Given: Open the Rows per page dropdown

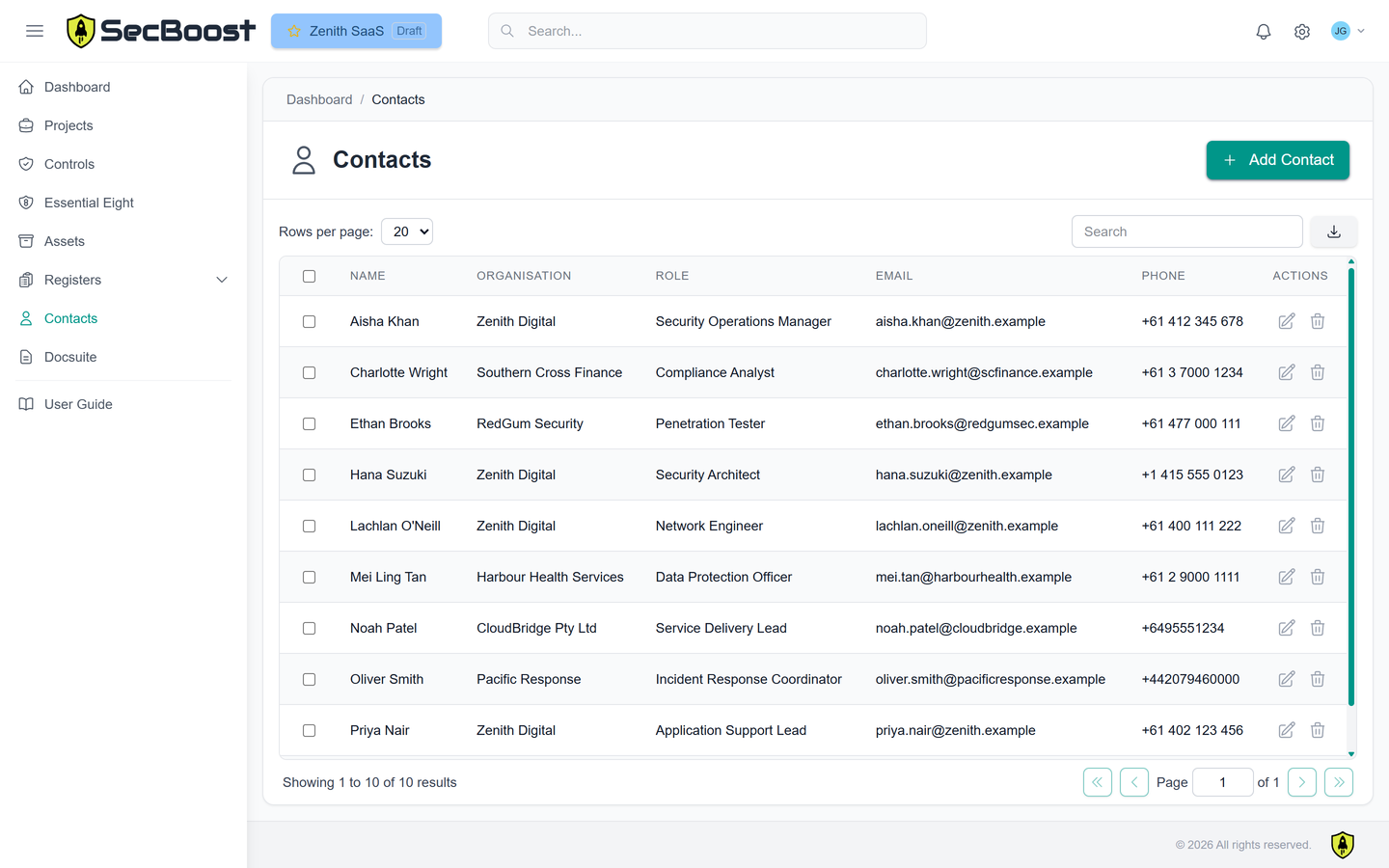Looking at the screenshot, I should point(407,231).
